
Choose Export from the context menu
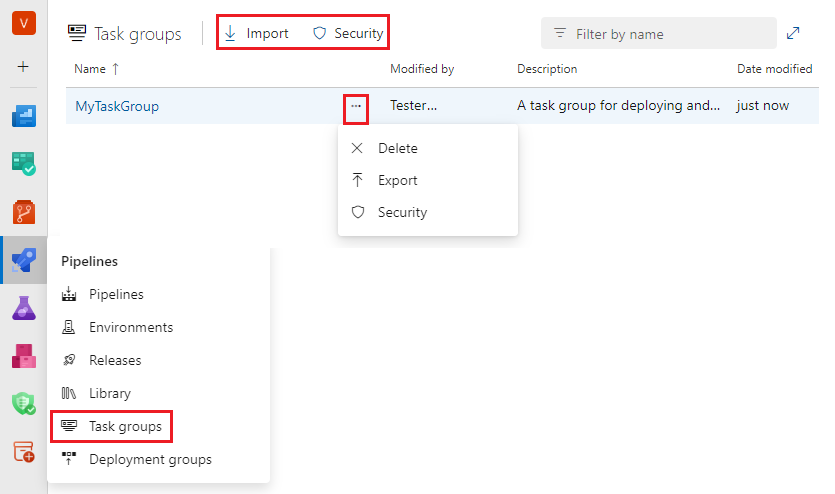[x=397, y=180]
